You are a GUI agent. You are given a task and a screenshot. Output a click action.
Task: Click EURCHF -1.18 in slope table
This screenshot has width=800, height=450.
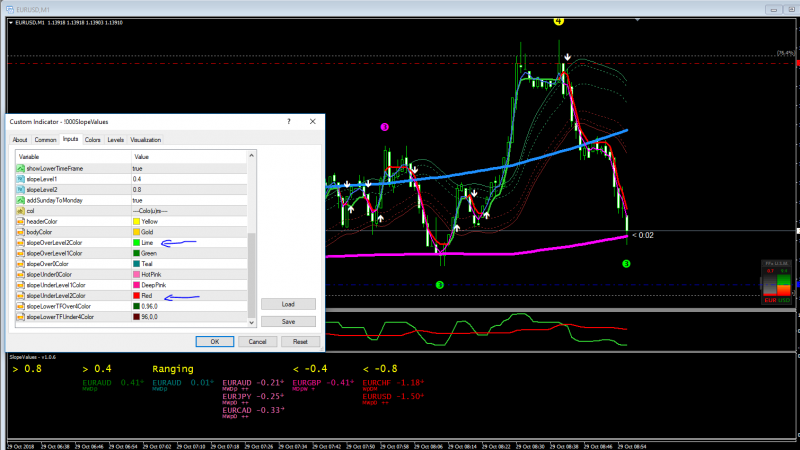393,383
